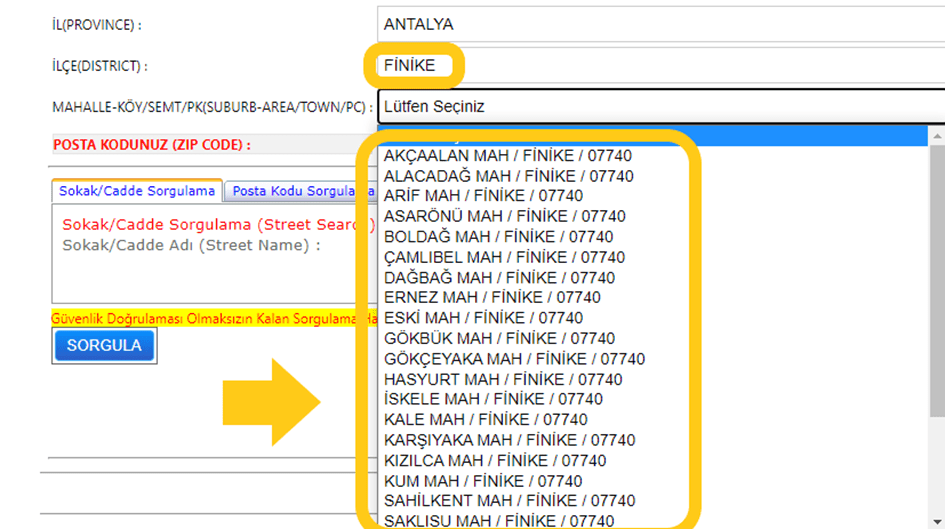The image size is (945, 529).
Task: Select HASYURT MAH from the list
Action: pyautogui.click(x=502, y=379)
